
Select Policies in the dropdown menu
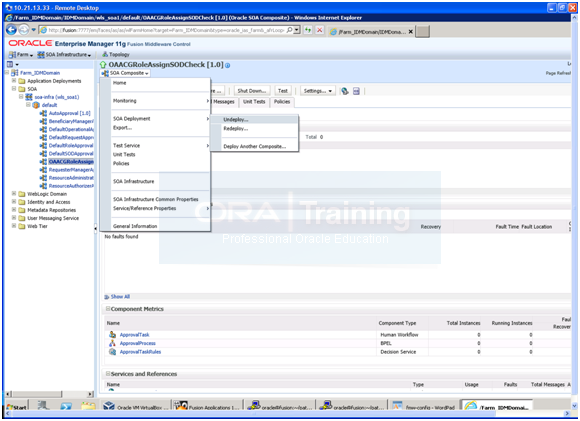[x=121, y=163]
